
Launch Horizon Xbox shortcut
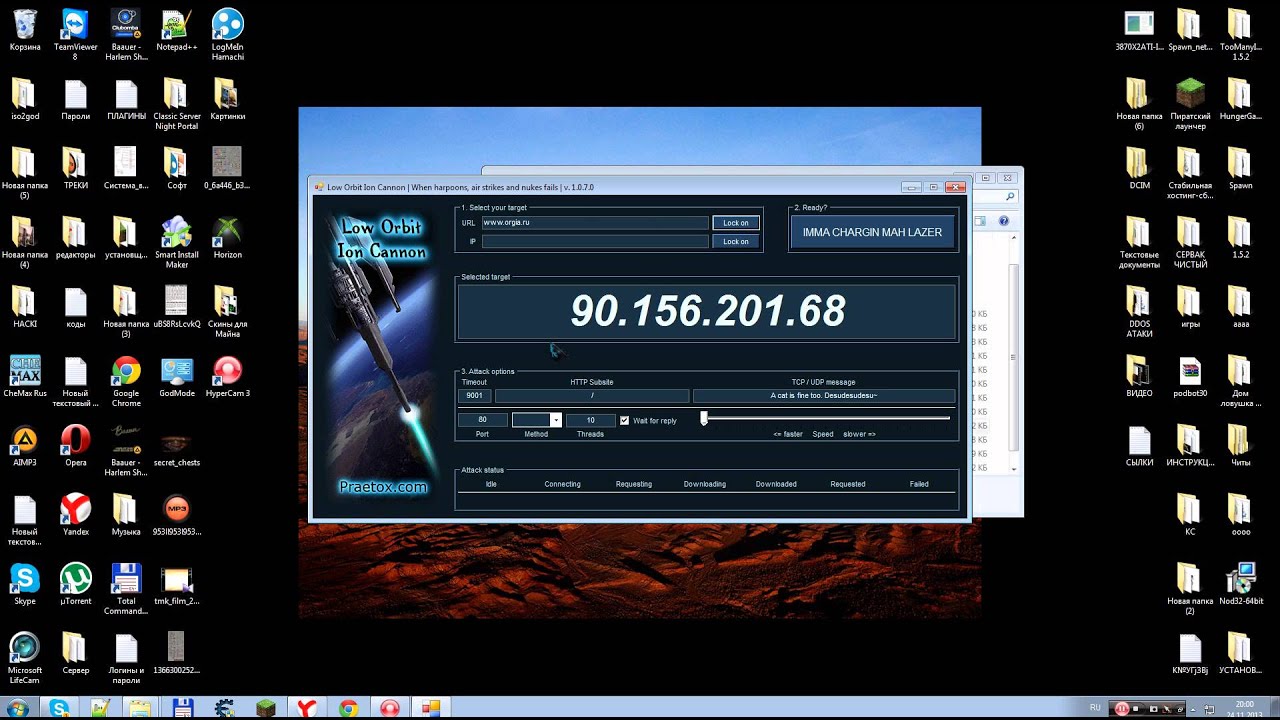coord(227,238)
